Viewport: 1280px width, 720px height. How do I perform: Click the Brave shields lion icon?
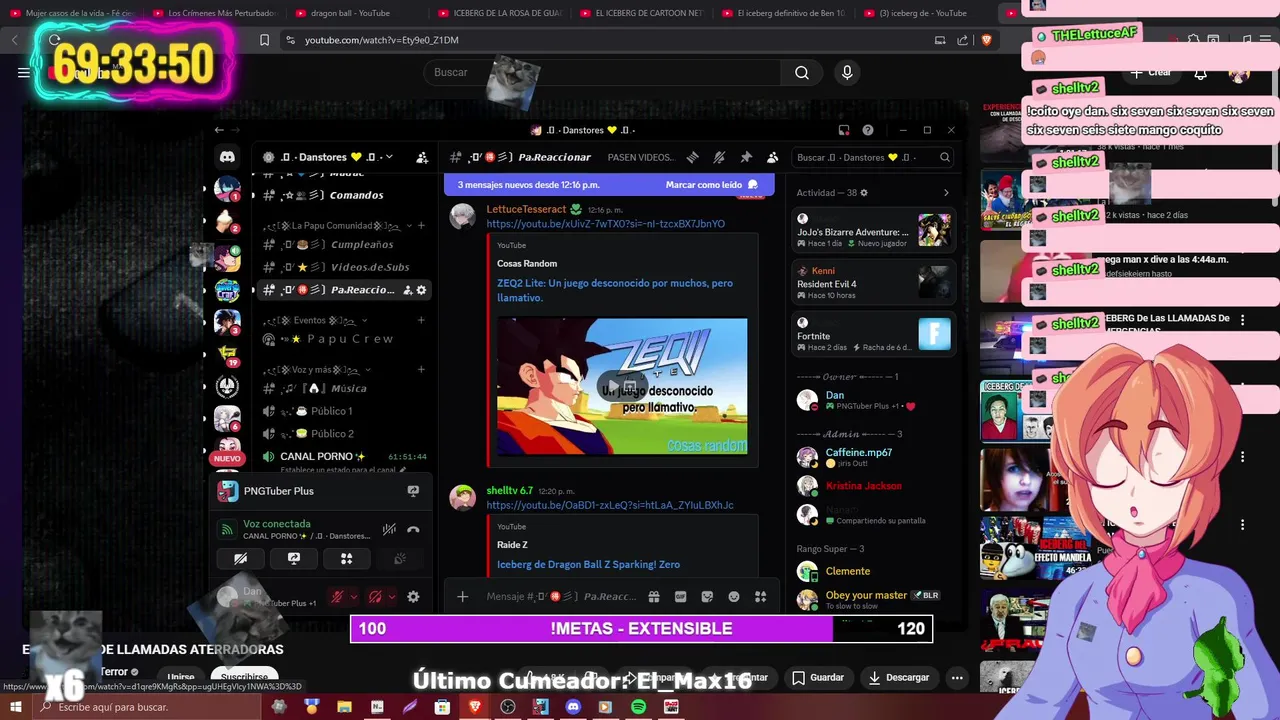point(987,40)
